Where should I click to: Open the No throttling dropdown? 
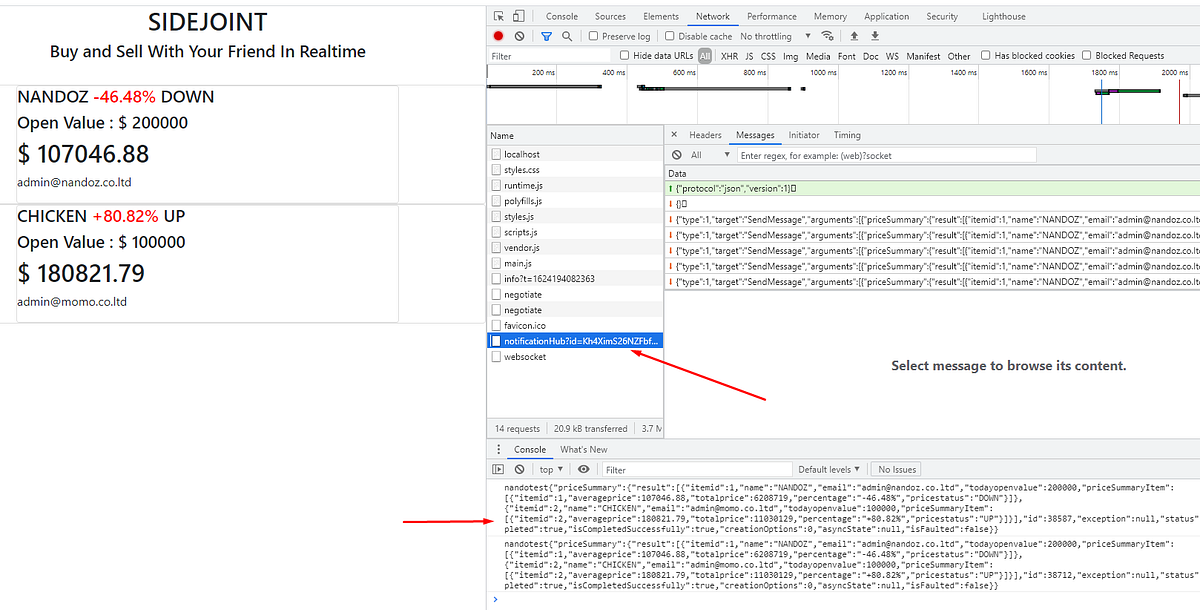point(767,35)
